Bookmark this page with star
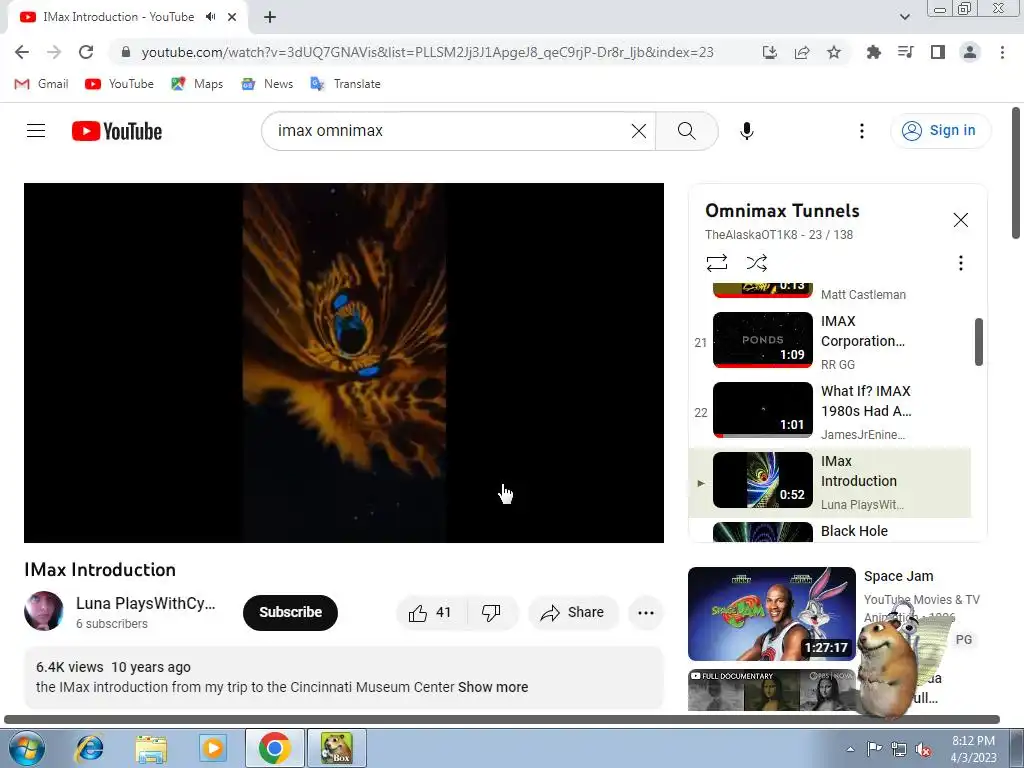Viewport: 1024px width, 768px height. pos(834,52)
